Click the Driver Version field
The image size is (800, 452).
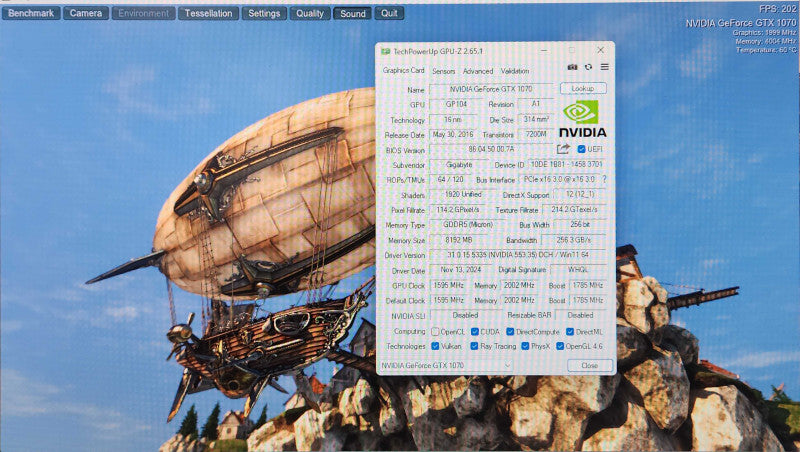518,255
